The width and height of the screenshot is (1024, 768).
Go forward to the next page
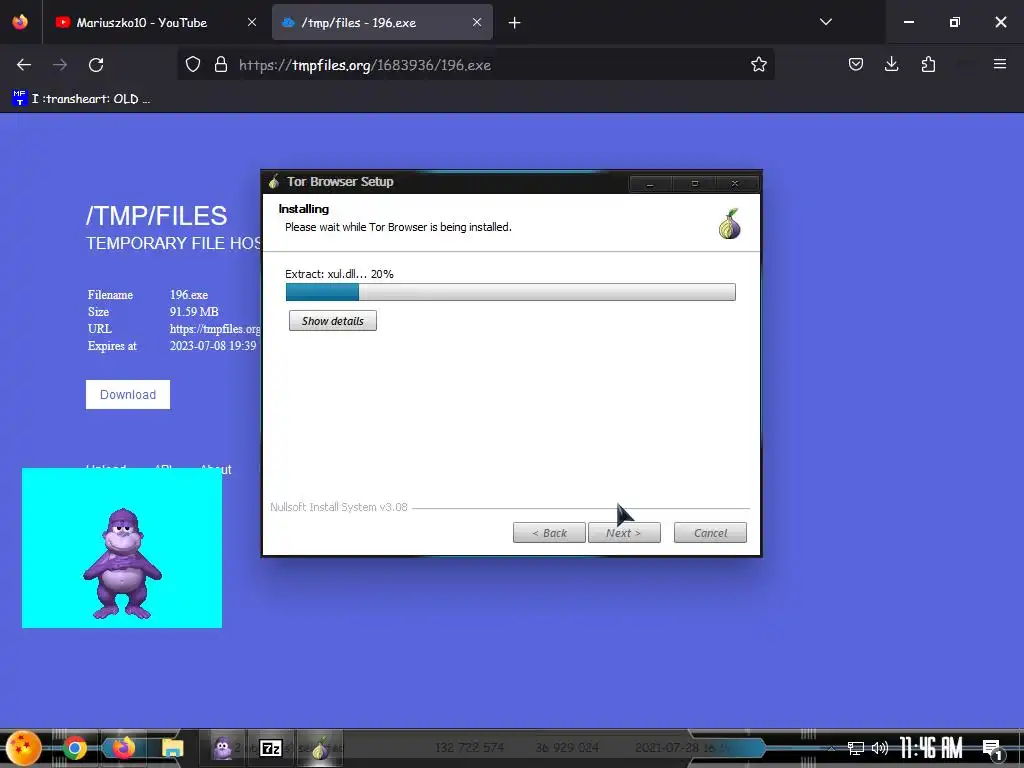pos(60,65)
